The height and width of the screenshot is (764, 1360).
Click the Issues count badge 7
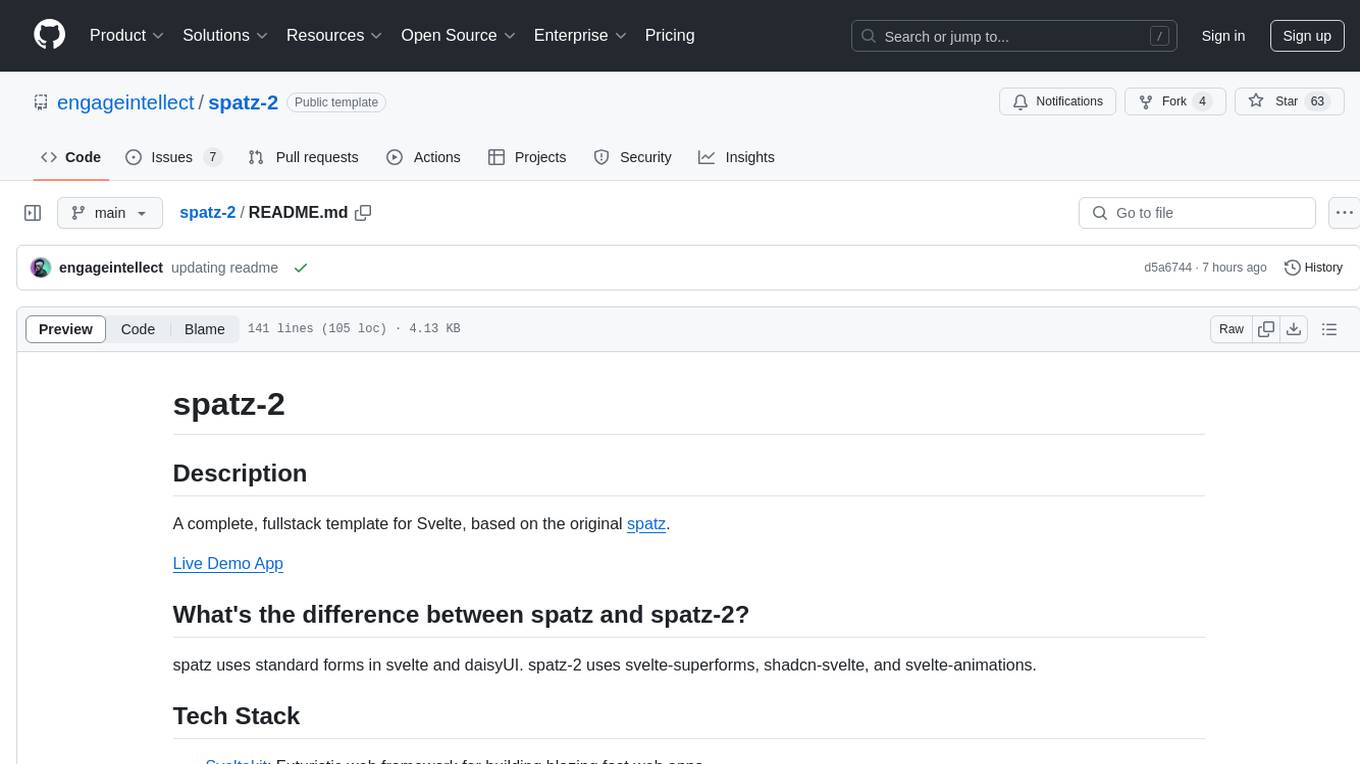[x=212, y=157]
